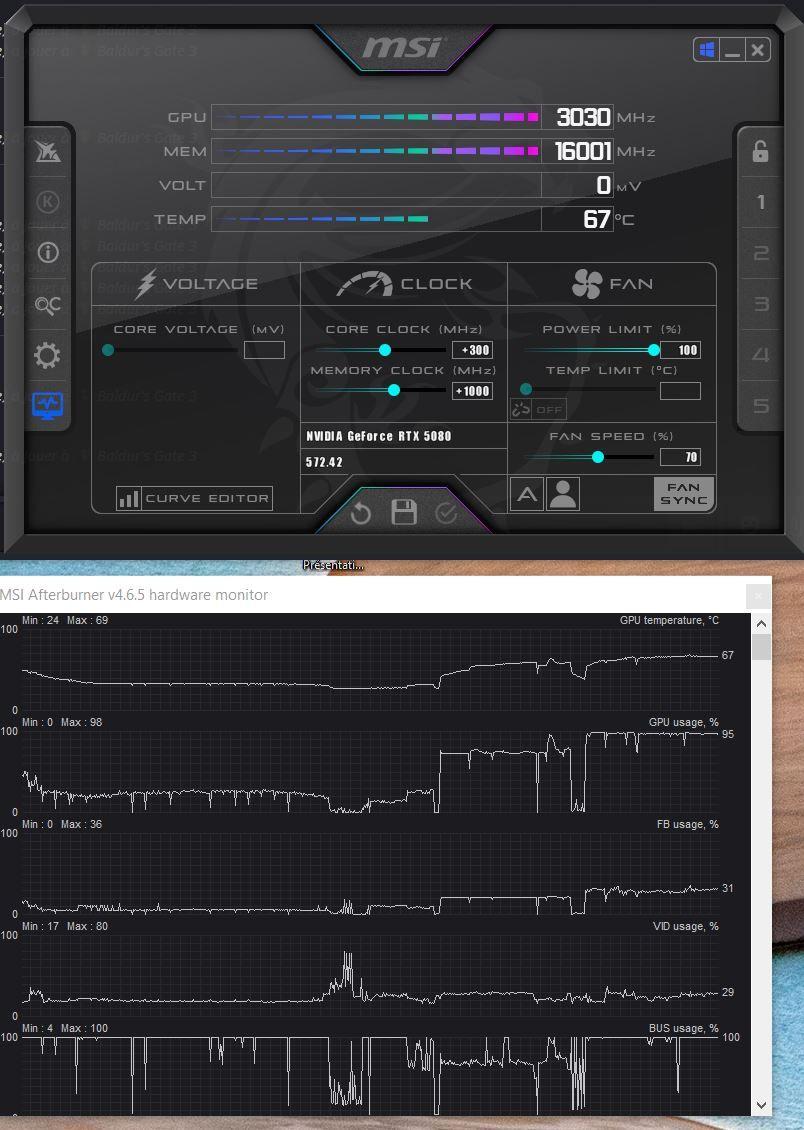This screenshot has height=1130, width=804.
Task: Toggle automatic fan speed control
Action: pos(526,494)
